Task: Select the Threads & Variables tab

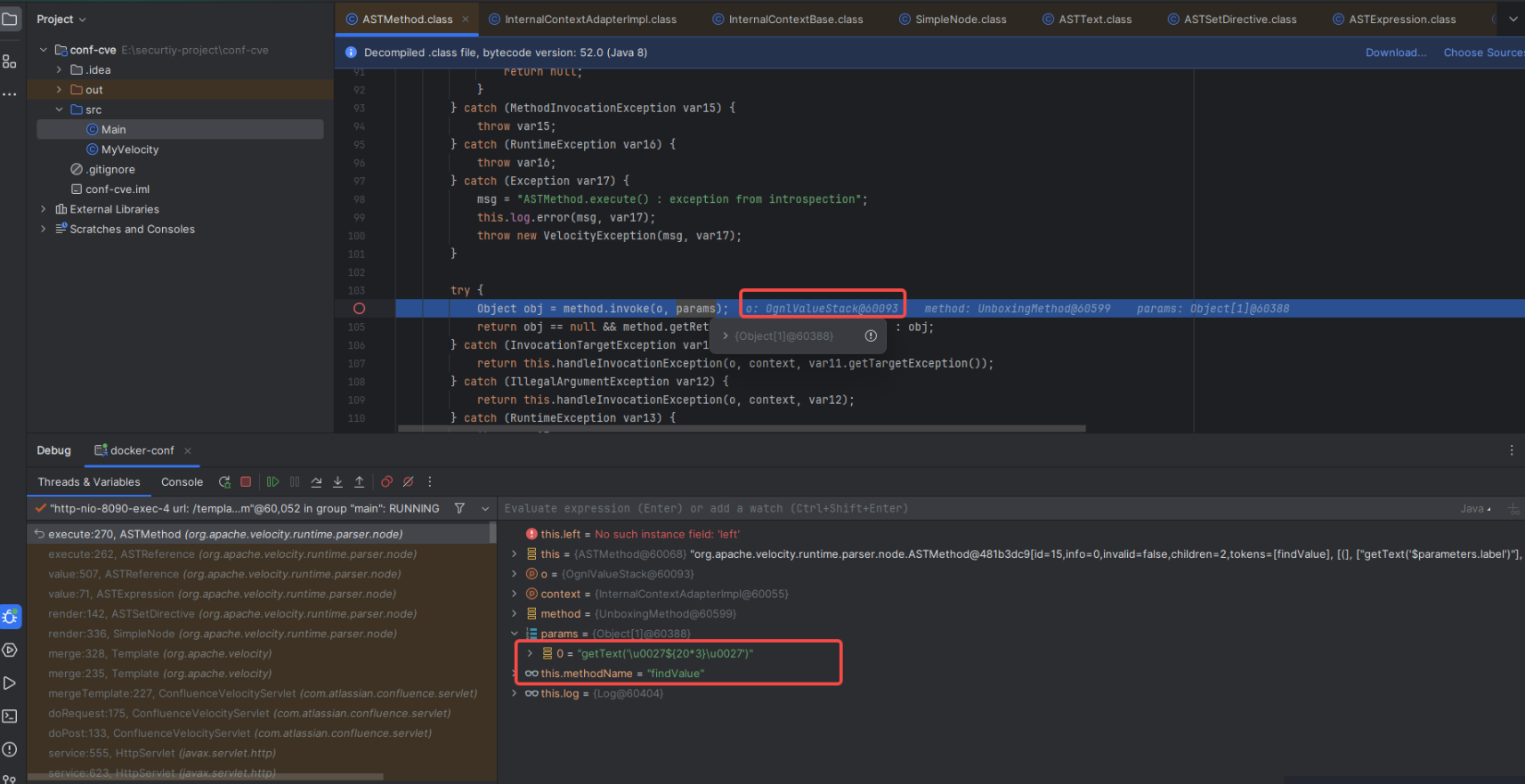Action: (89, 481)
